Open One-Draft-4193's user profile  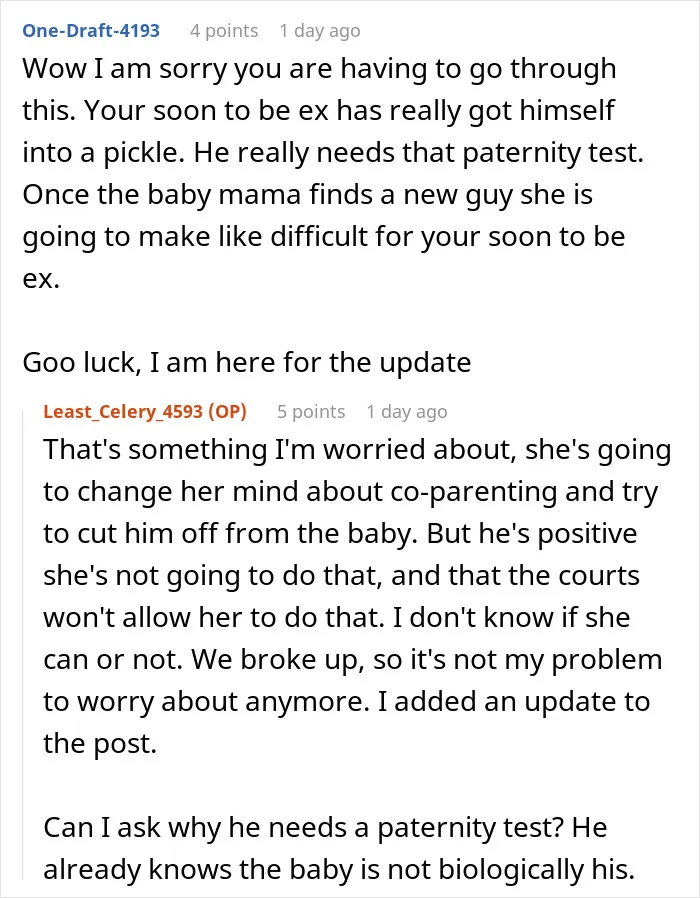(91, 30)
